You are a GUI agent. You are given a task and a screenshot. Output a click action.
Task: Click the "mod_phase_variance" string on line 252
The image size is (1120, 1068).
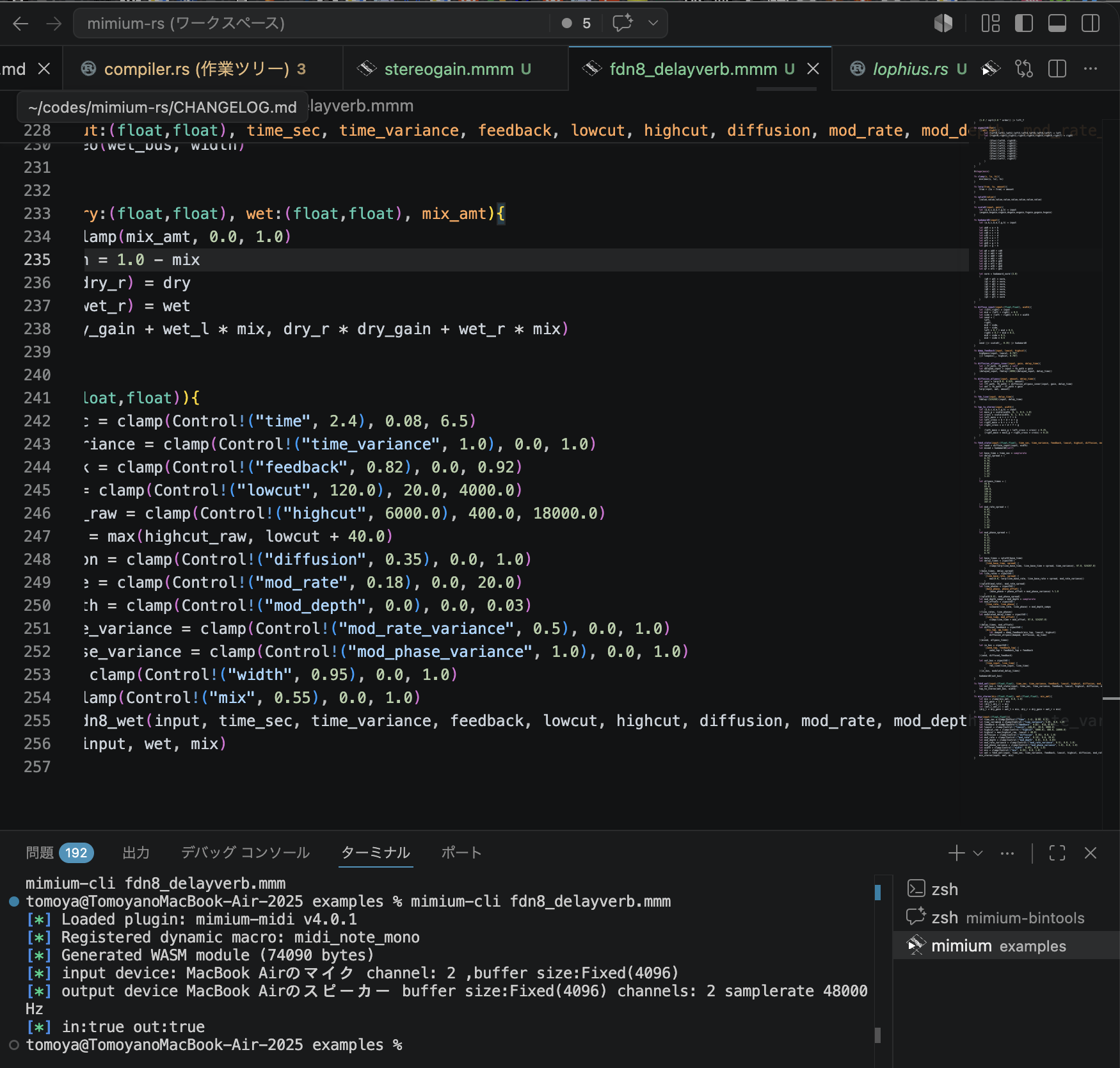click(440, 652)
